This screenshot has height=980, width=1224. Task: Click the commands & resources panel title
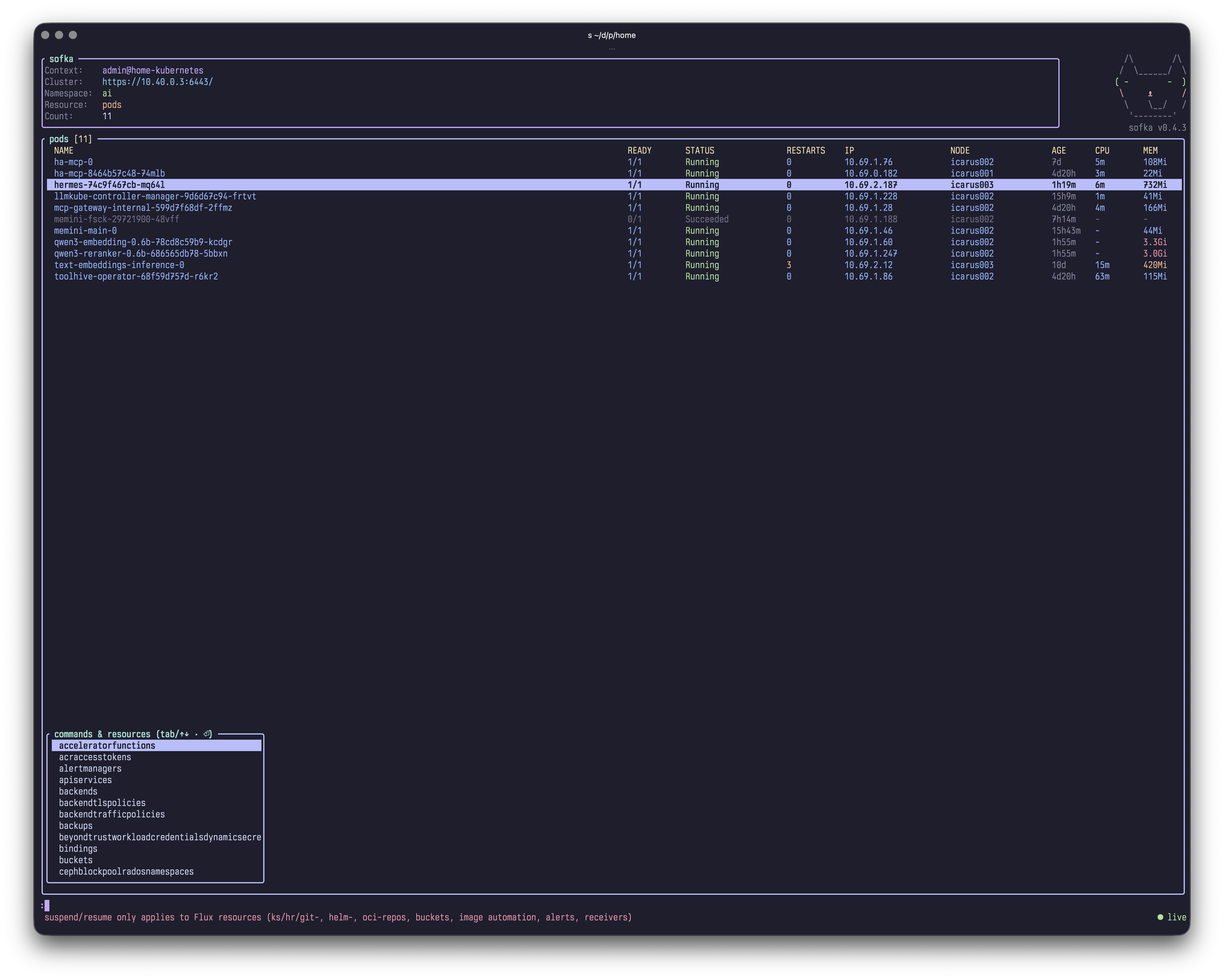coord(133,734)
